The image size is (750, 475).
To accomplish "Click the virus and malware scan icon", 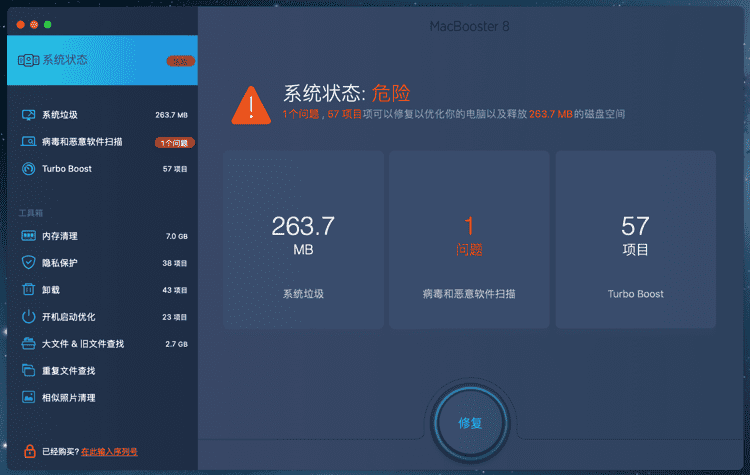I will [28, 142].
